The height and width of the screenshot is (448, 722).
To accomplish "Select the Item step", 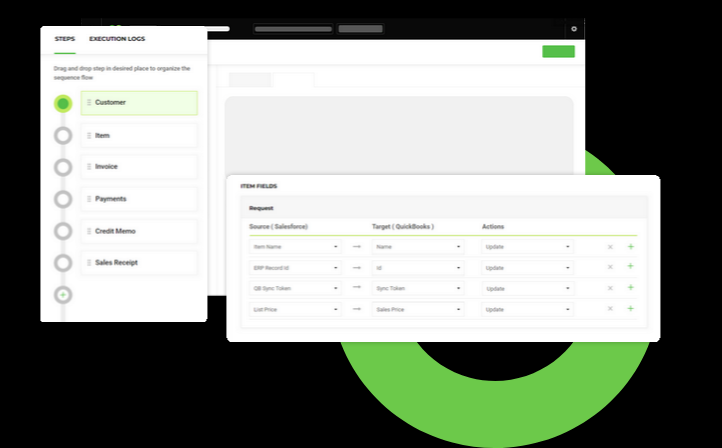I will (x=139, y=135).
